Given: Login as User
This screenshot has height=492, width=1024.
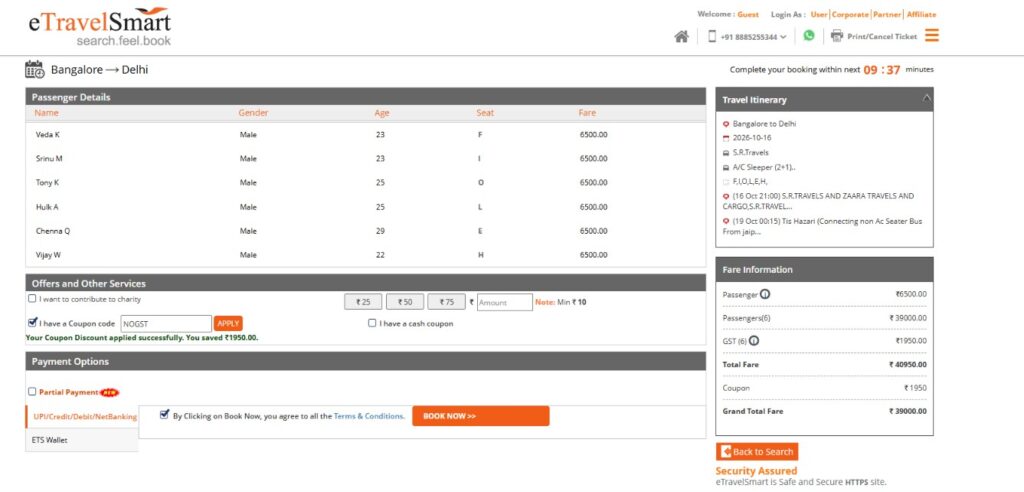Looking at the screenshot, I should tap(819, 14).
